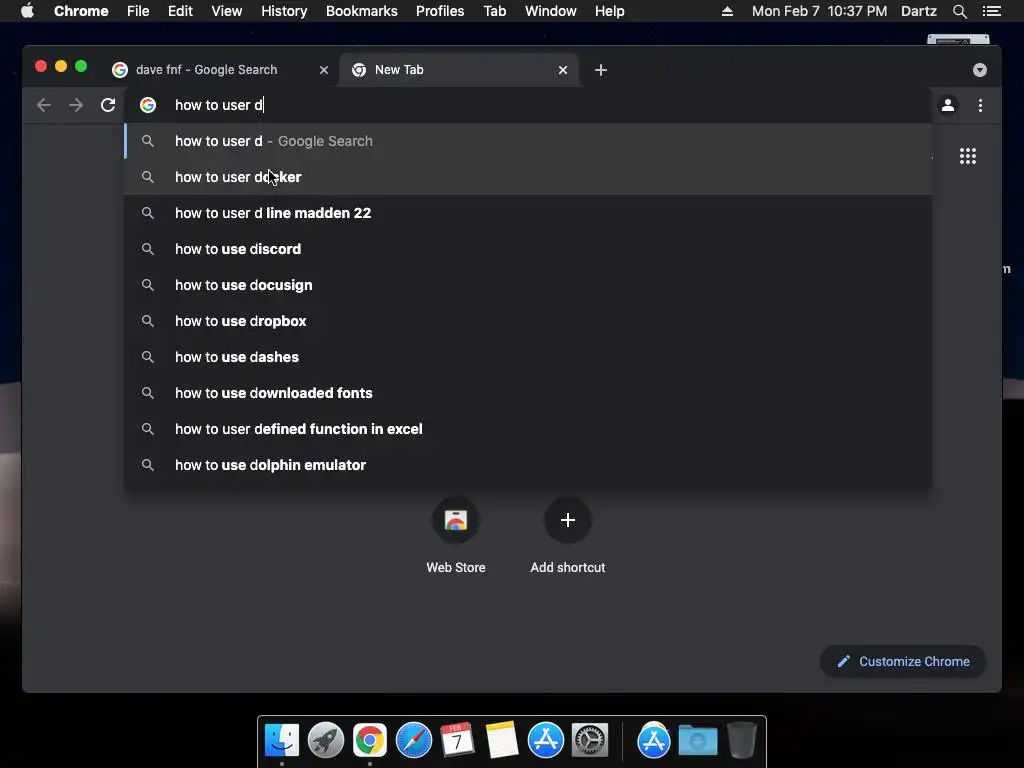This screenshot has width=1024, height=768.
Task: Select 'how to use discord' suggestion
Action: click(x=528, y=249)
